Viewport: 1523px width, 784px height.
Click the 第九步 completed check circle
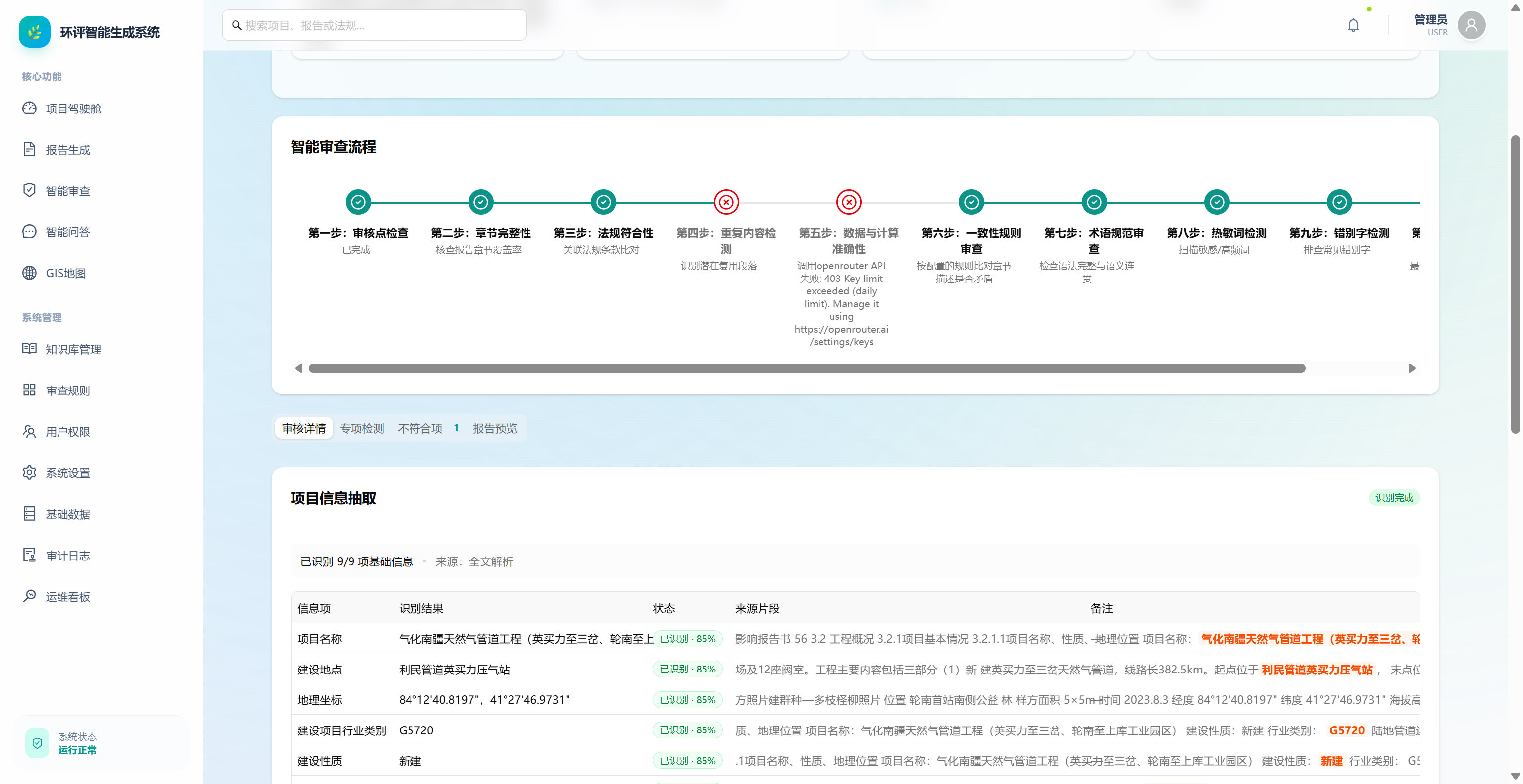[x=1340, y=202]
